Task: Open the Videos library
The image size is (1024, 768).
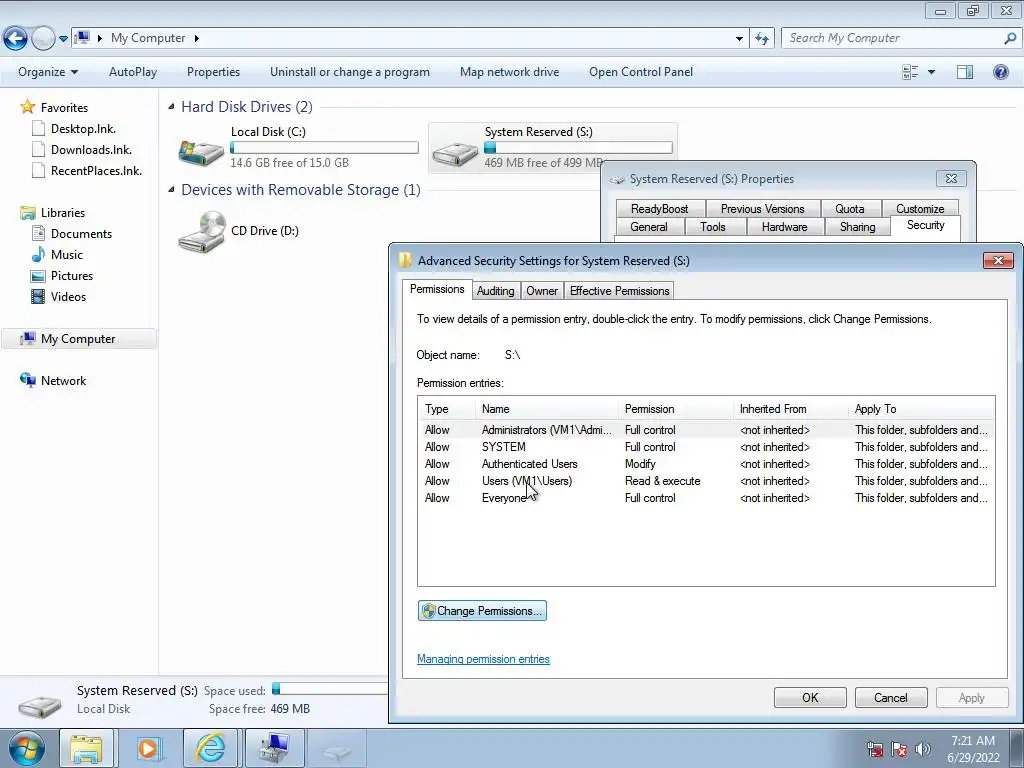Action: tap(59, 296)
